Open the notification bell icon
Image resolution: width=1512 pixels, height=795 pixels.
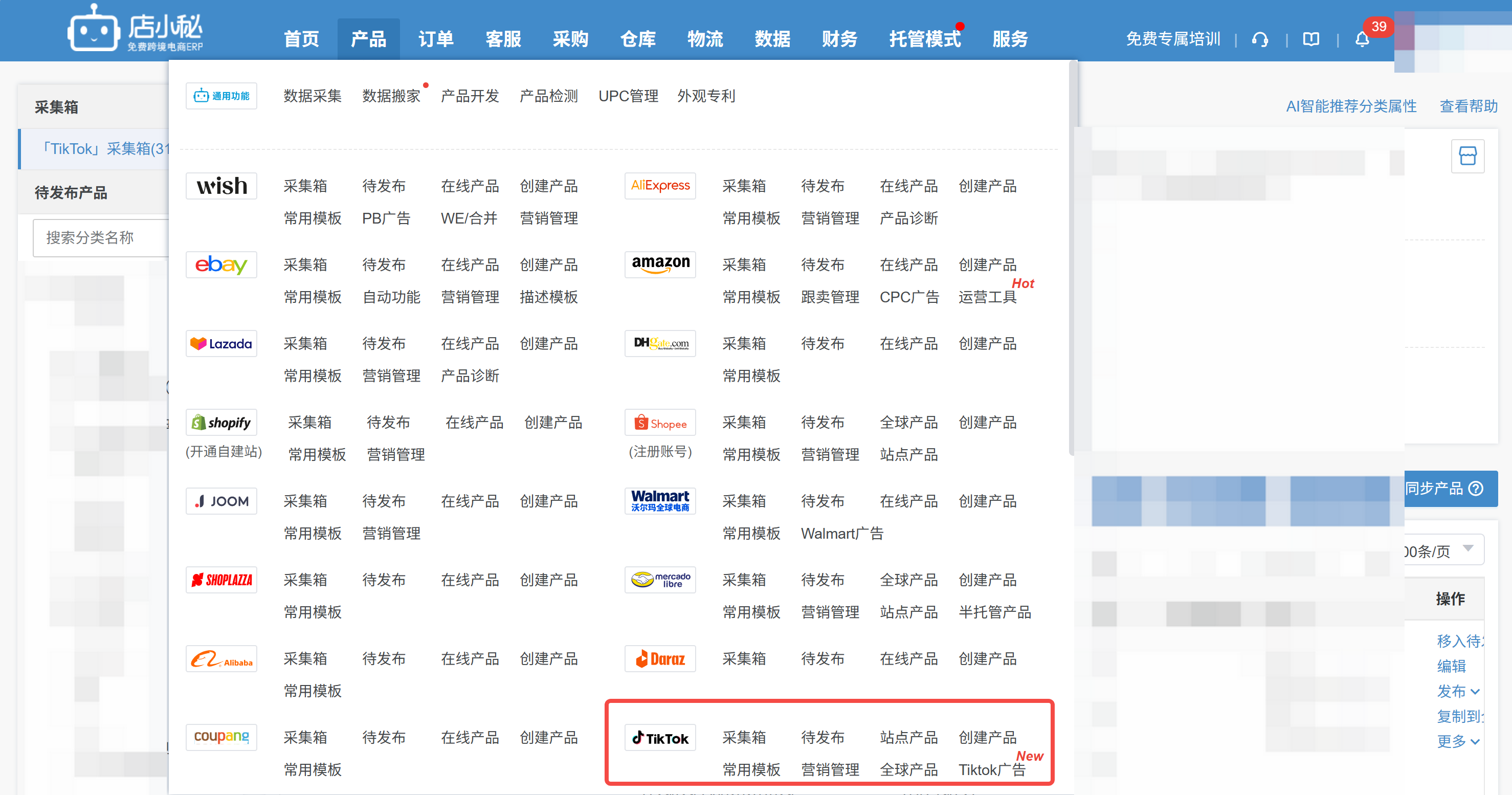point(1362,39)
